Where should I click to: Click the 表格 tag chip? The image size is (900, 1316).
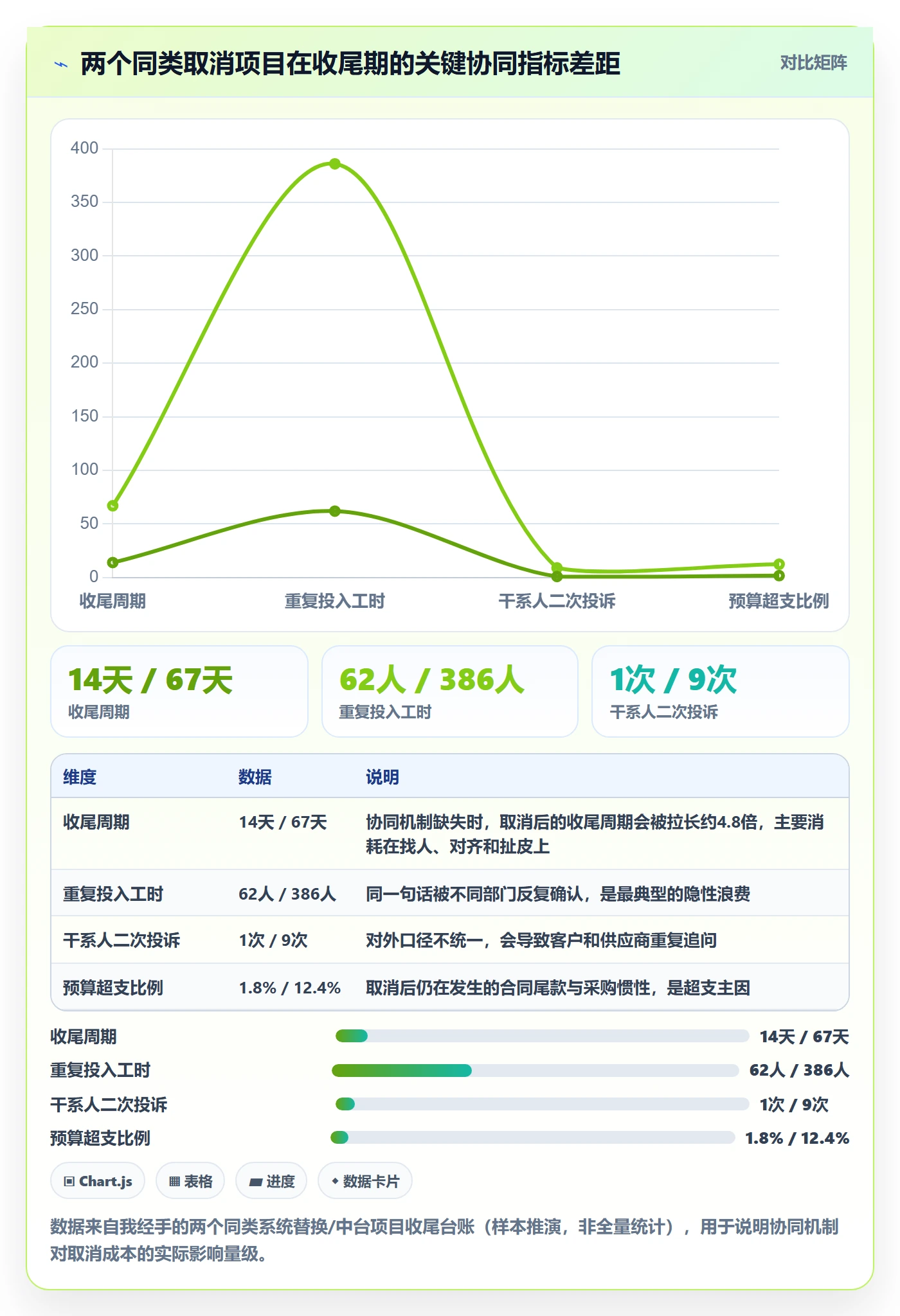[x=190, y=1181]
